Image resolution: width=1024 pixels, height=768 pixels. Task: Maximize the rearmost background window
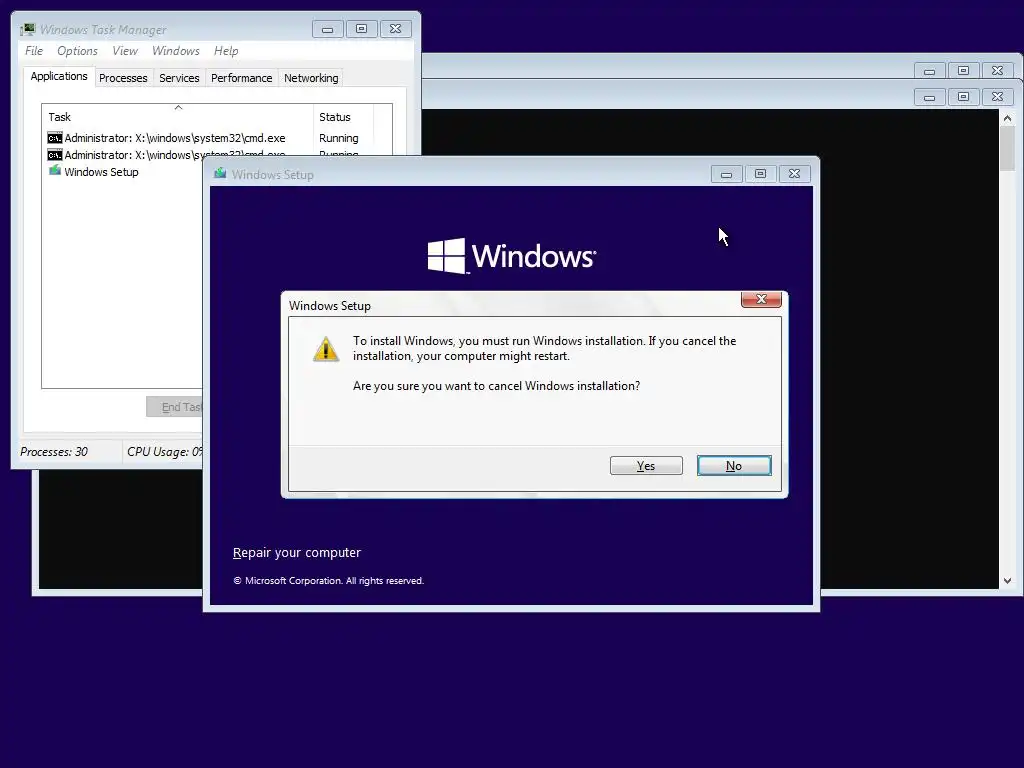(963, 71)
